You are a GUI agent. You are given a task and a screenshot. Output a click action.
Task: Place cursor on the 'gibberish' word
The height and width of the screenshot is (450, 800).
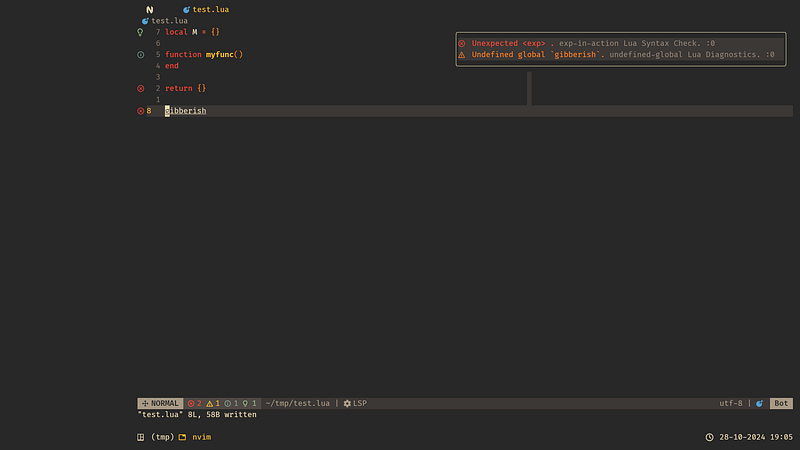pos(186,111)
